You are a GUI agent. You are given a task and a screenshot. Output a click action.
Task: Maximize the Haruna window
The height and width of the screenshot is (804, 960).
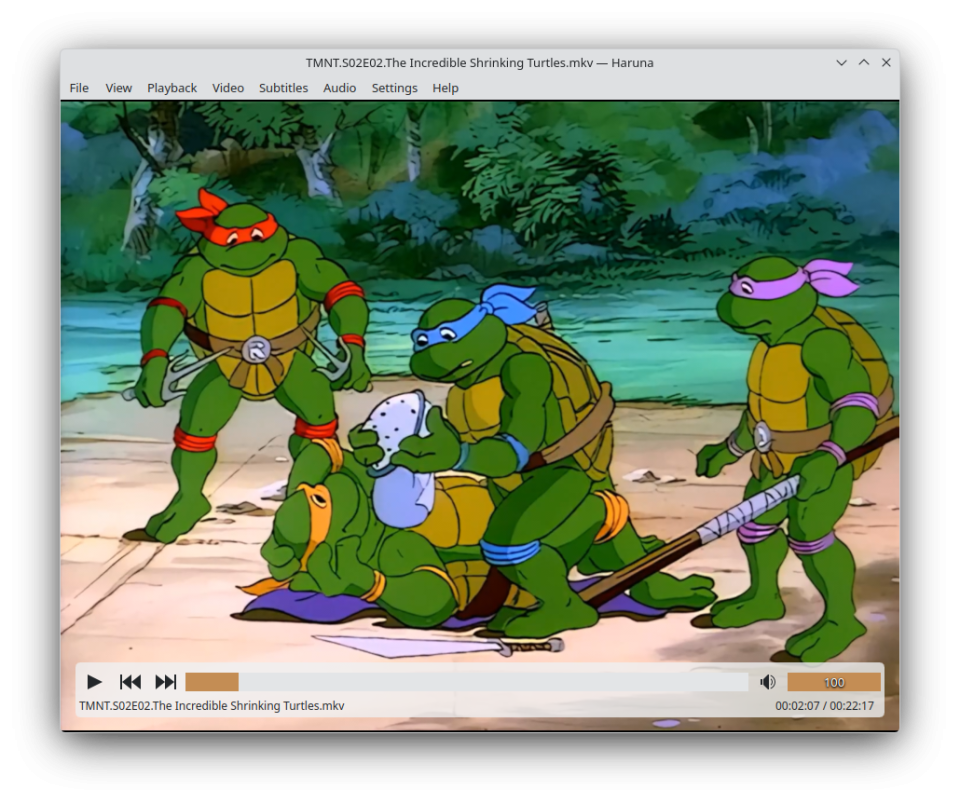point(864,62)
